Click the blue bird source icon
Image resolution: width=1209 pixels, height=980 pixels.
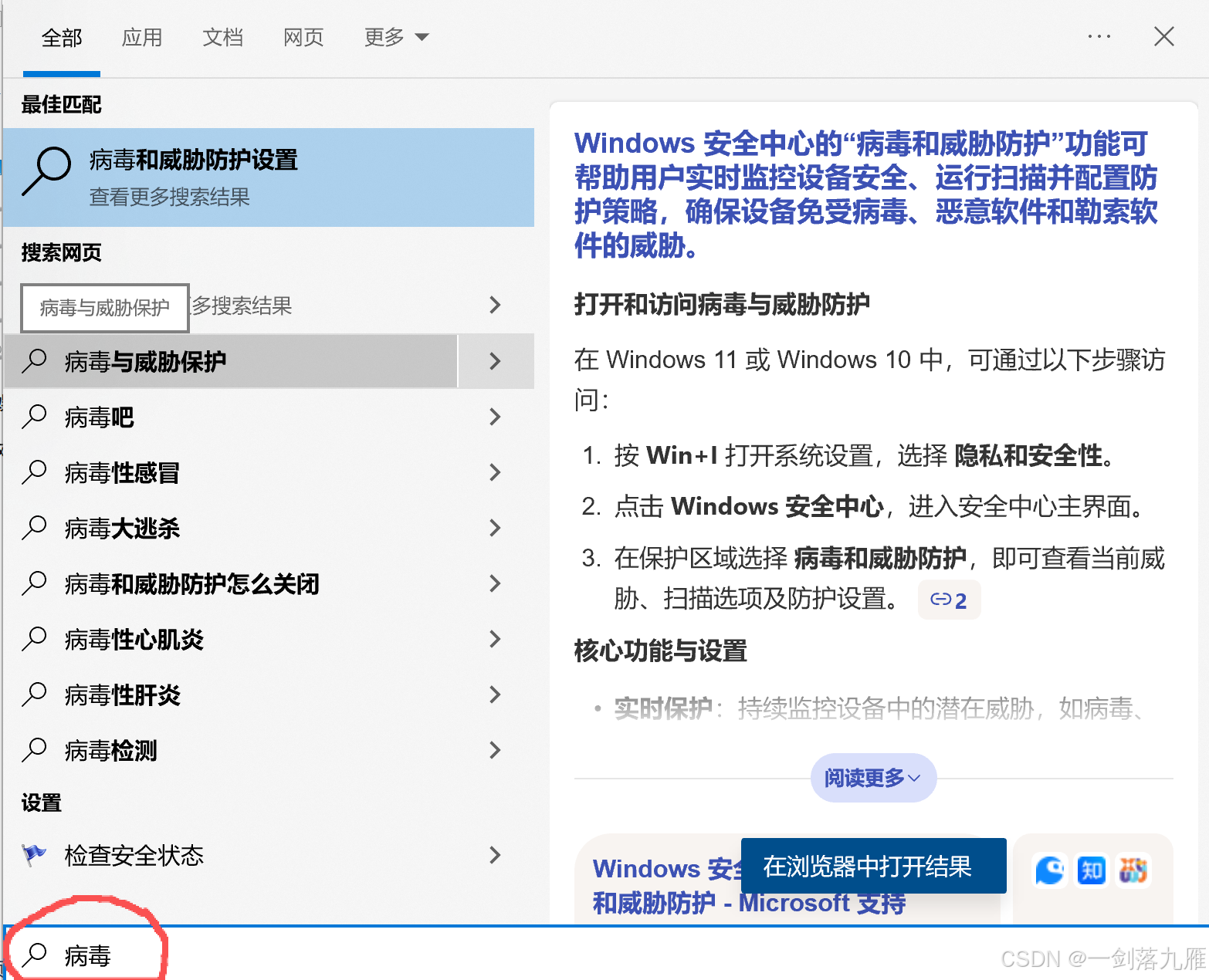(1050, 870)
